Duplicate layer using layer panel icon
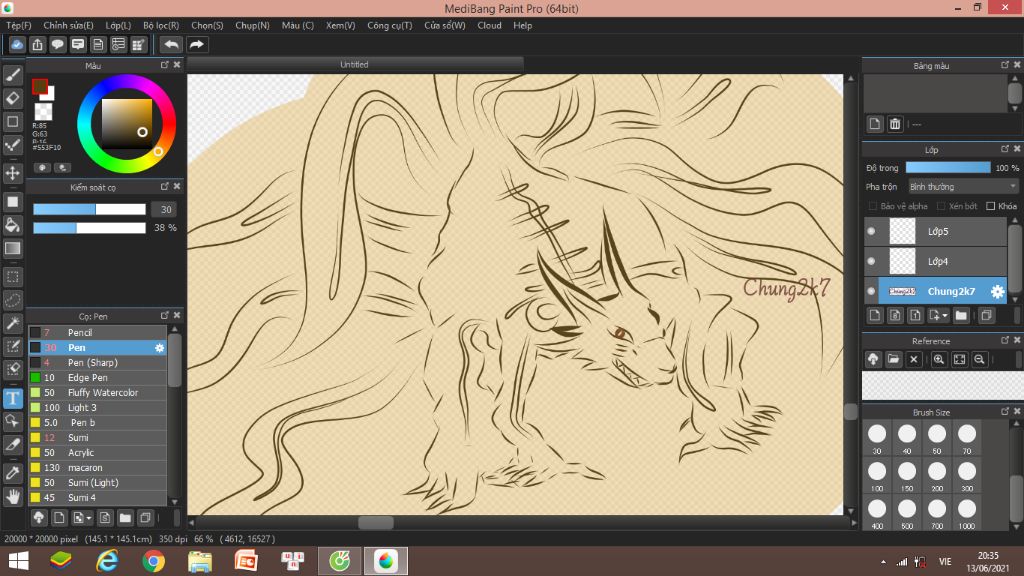1024x576 pixels. (986, 316)
